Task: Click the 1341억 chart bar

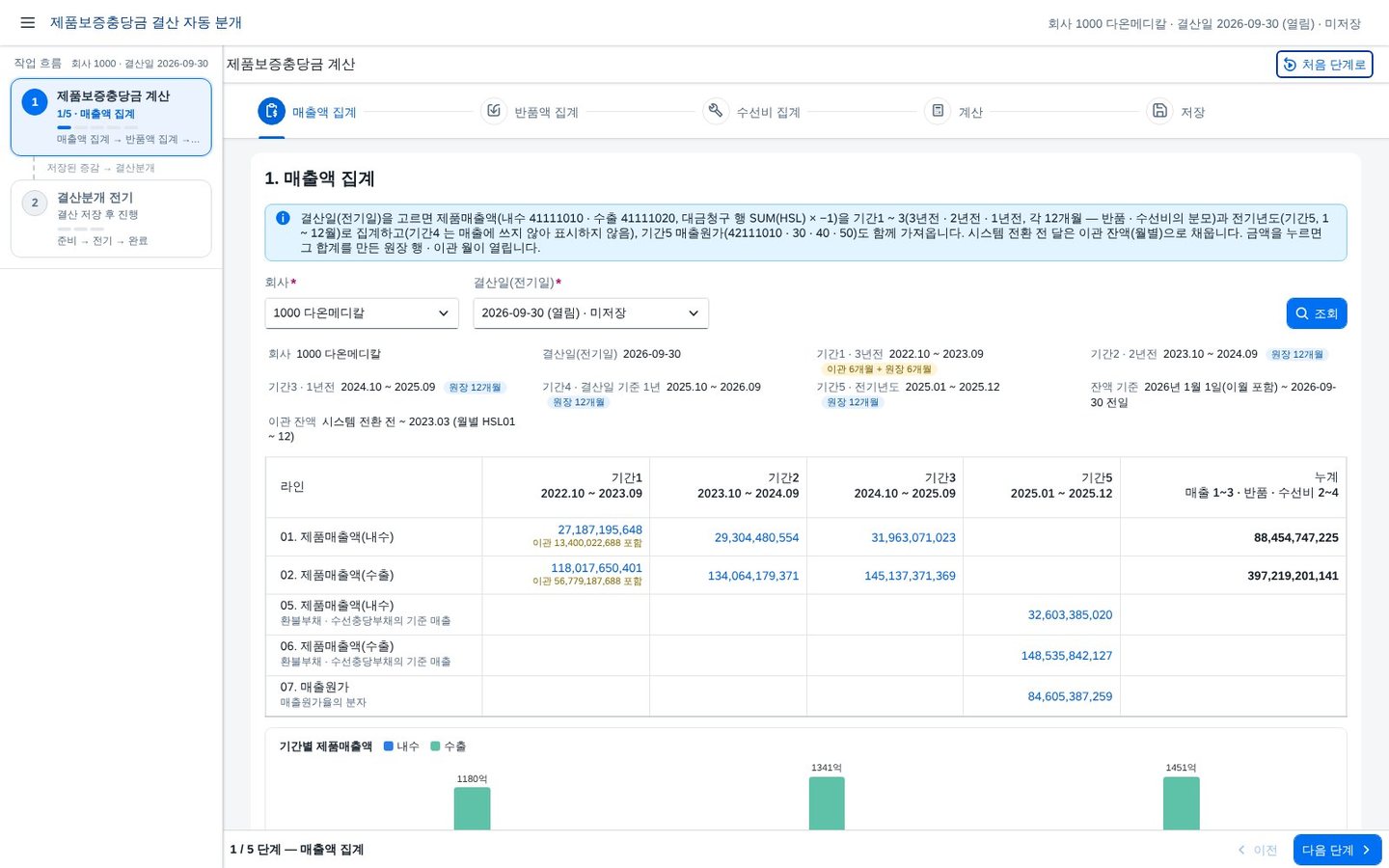Action: pyautogui.click(x=827, y=803)
